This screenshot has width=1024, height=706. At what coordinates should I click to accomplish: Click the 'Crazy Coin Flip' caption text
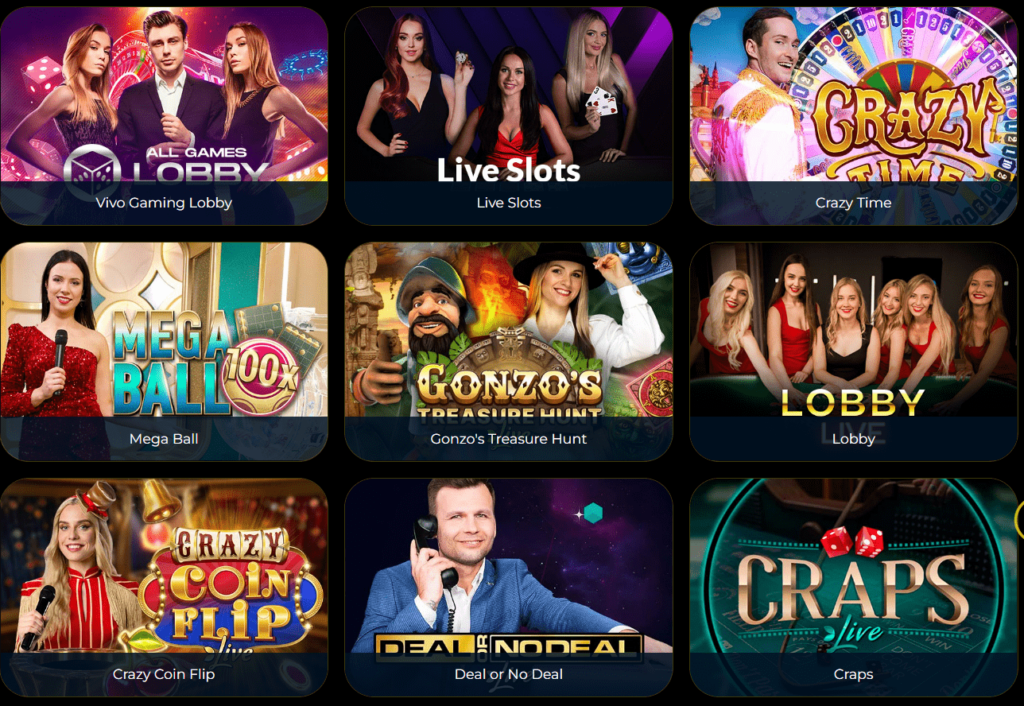(163, 674)
